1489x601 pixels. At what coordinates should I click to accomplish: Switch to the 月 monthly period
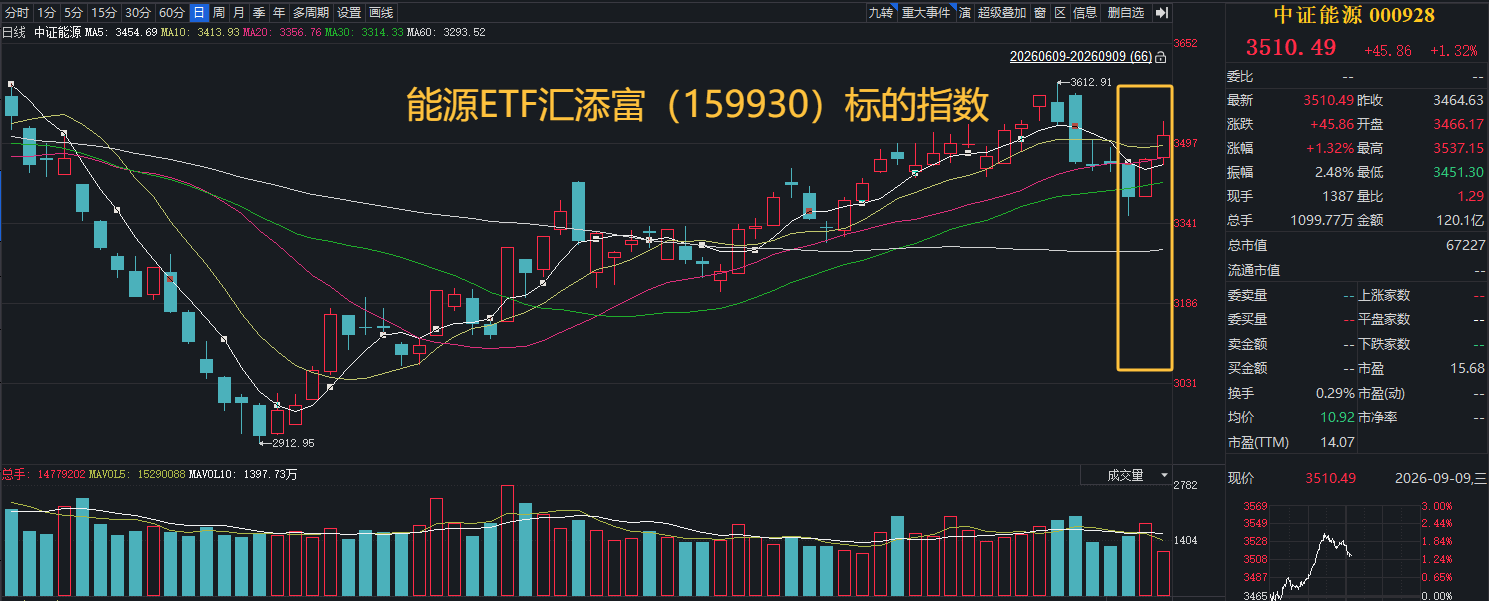(x=238, y=13)
